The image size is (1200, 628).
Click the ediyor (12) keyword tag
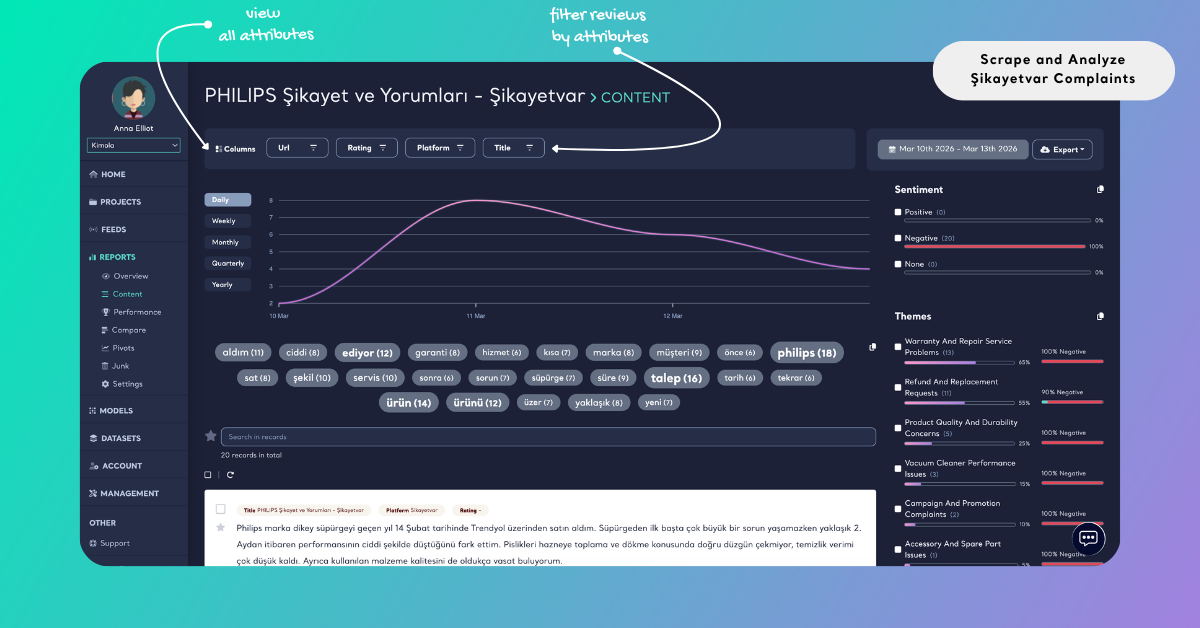(367, 352)
